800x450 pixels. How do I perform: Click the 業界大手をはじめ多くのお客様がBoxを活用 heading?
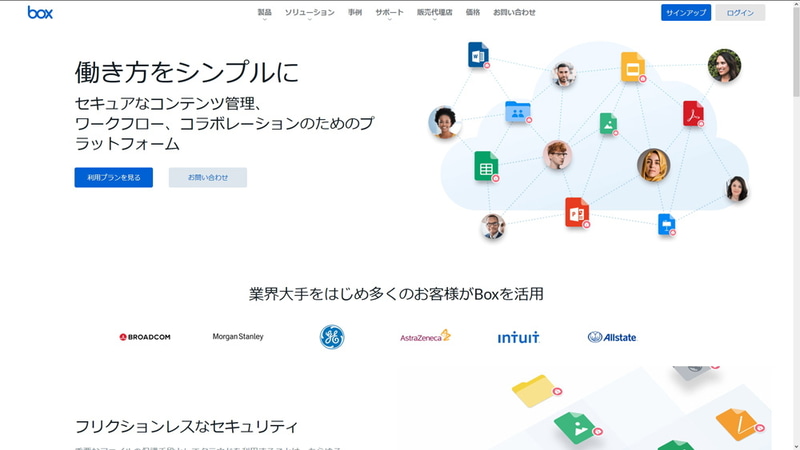click(396, 294)
